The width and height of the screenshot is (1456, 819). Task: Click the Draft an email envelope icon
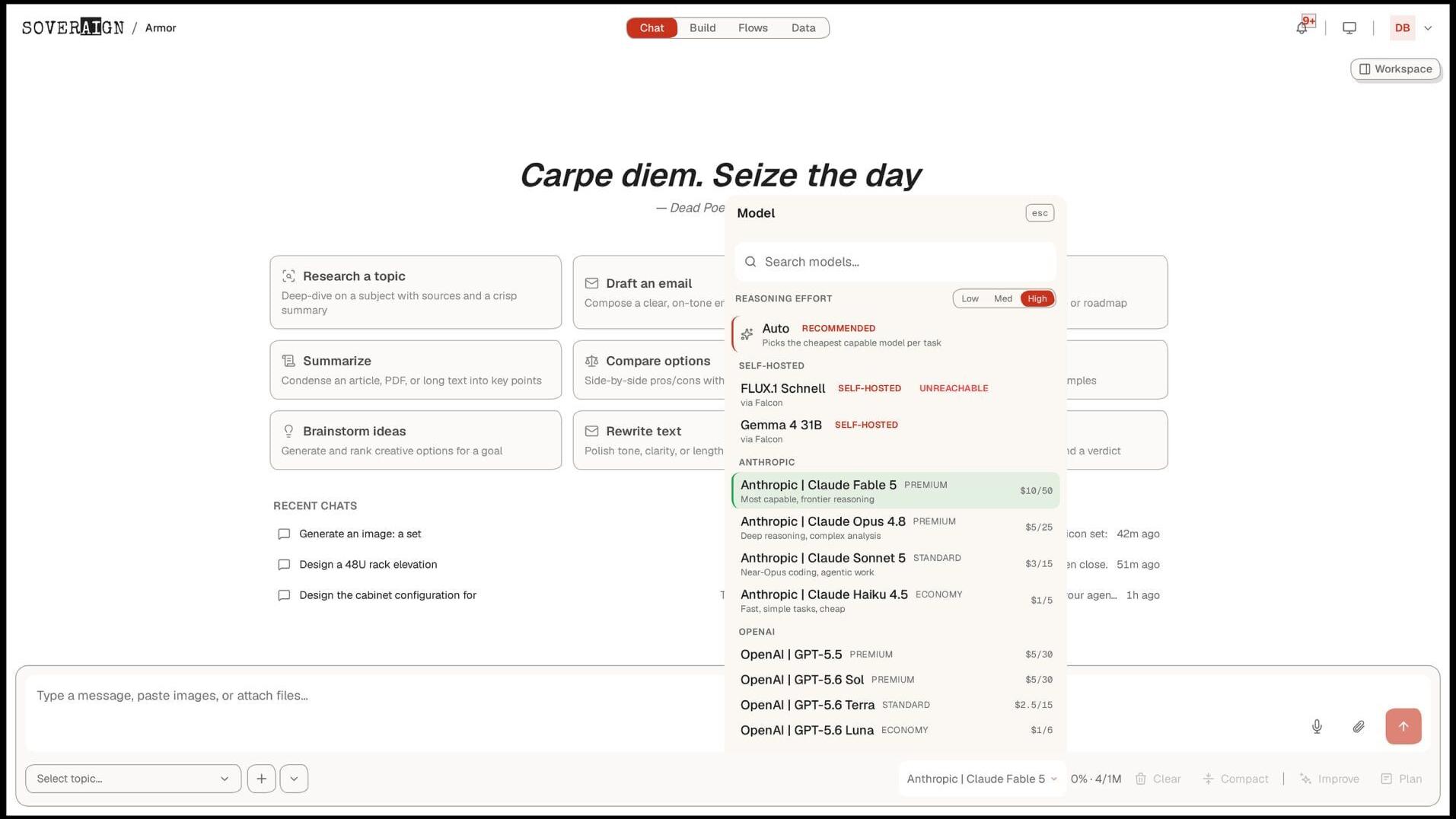click(x=591, y=283)
